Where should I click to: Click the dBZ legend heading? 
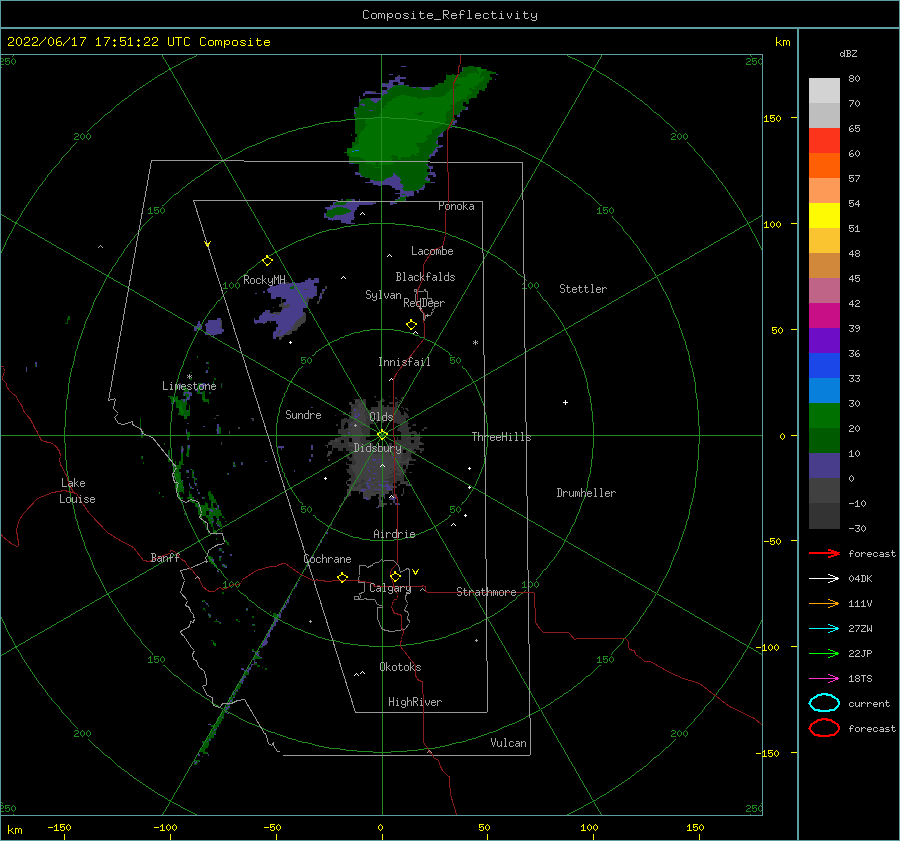click(x=848, y=53)
